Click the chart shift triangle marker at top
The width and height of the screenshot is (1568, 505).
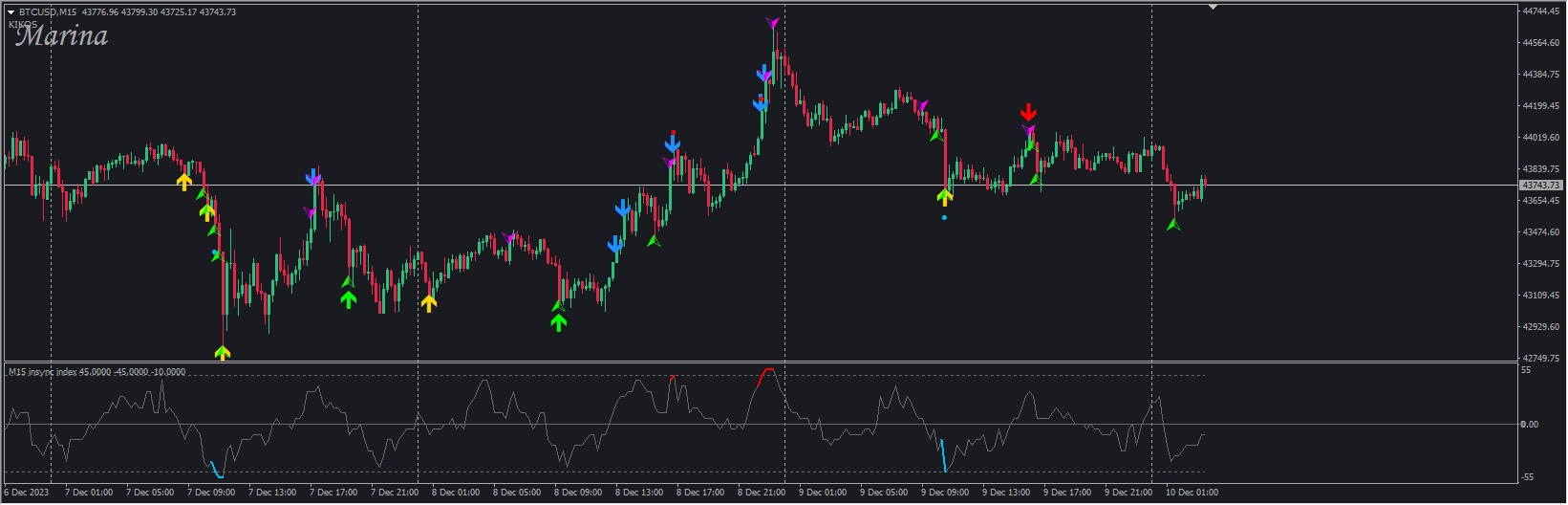tap(1213, 7)
